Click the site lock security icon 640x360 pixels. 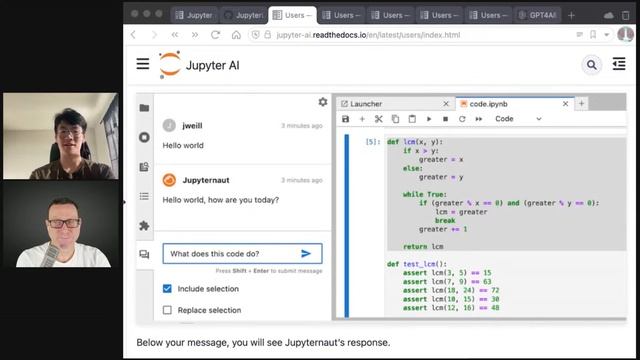coord(267,35)
